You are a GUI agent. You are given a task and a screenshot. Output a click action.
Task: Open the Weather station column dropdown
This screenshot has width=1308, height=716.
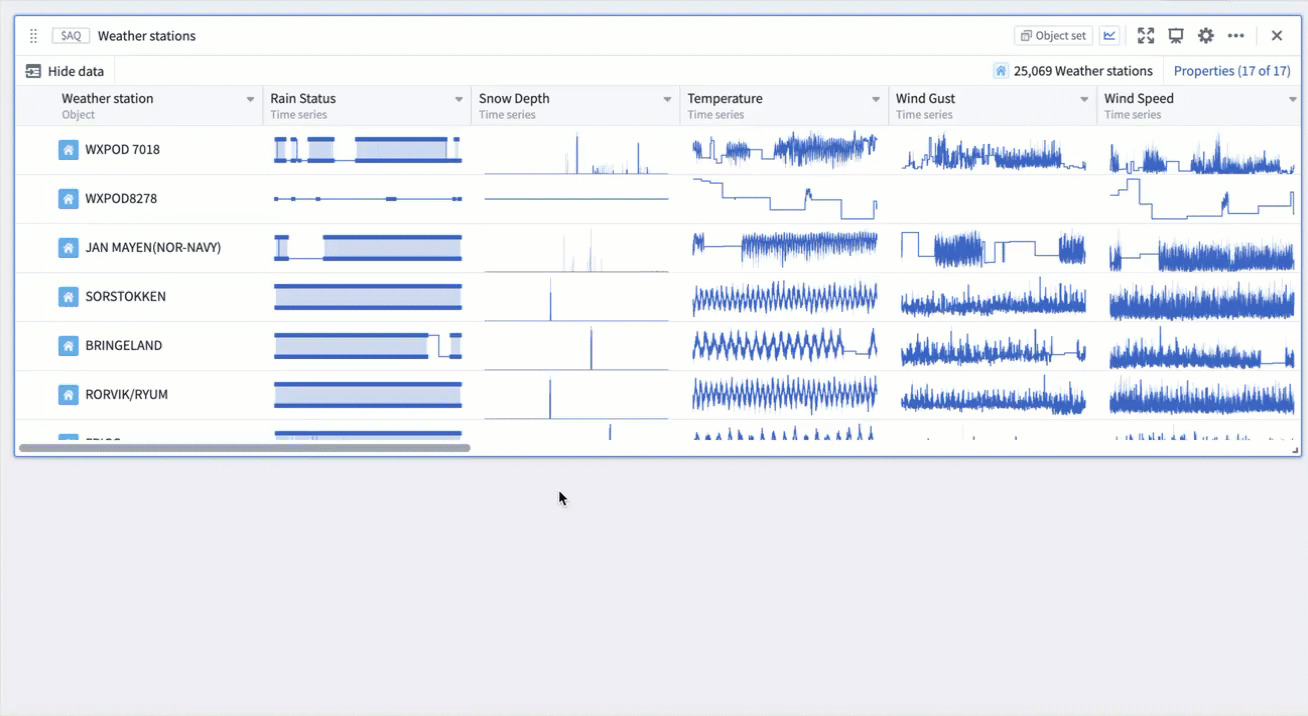250,99
